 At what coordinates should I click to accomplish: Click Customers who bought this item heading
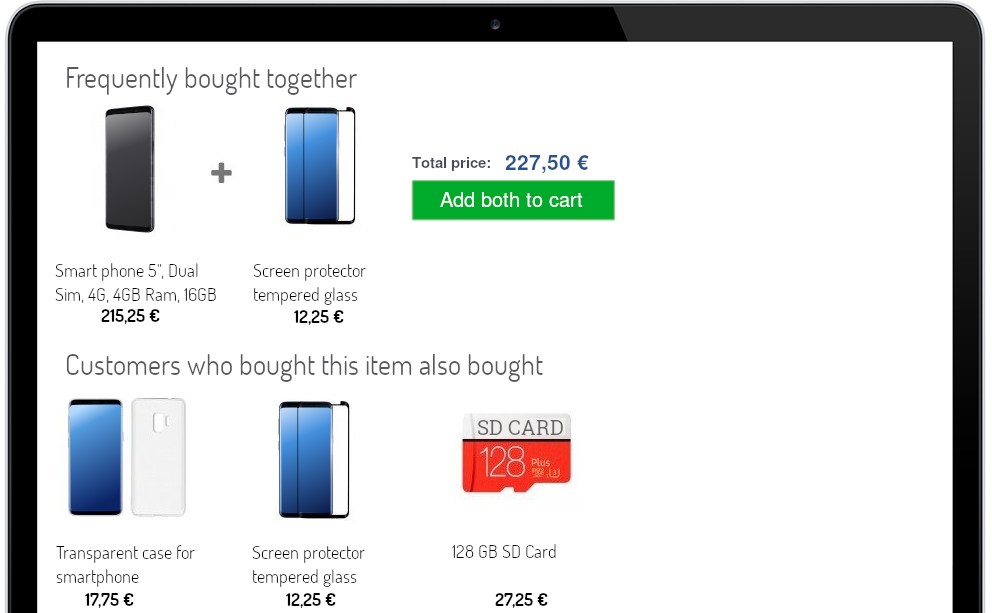(304, 366)
